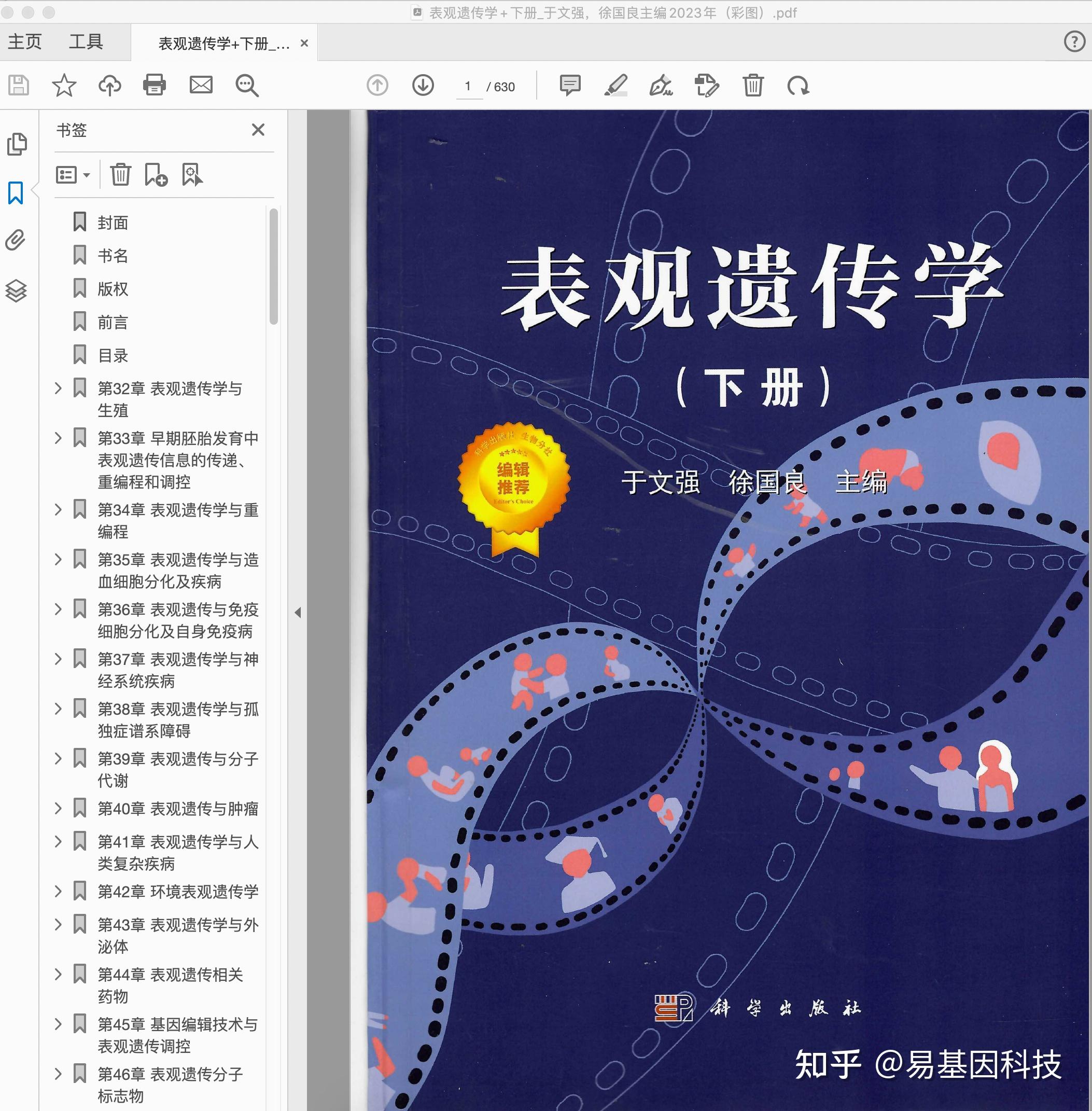The width and height of the screenshot is (1092, 1111).
Task: Toggle the bookmarks sidebar panel
Action: [16, 193]
